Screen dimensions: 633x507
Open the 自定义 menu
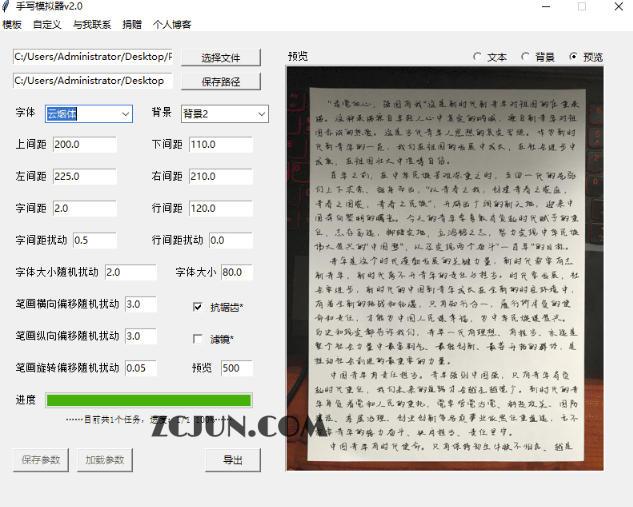(47, 25)
